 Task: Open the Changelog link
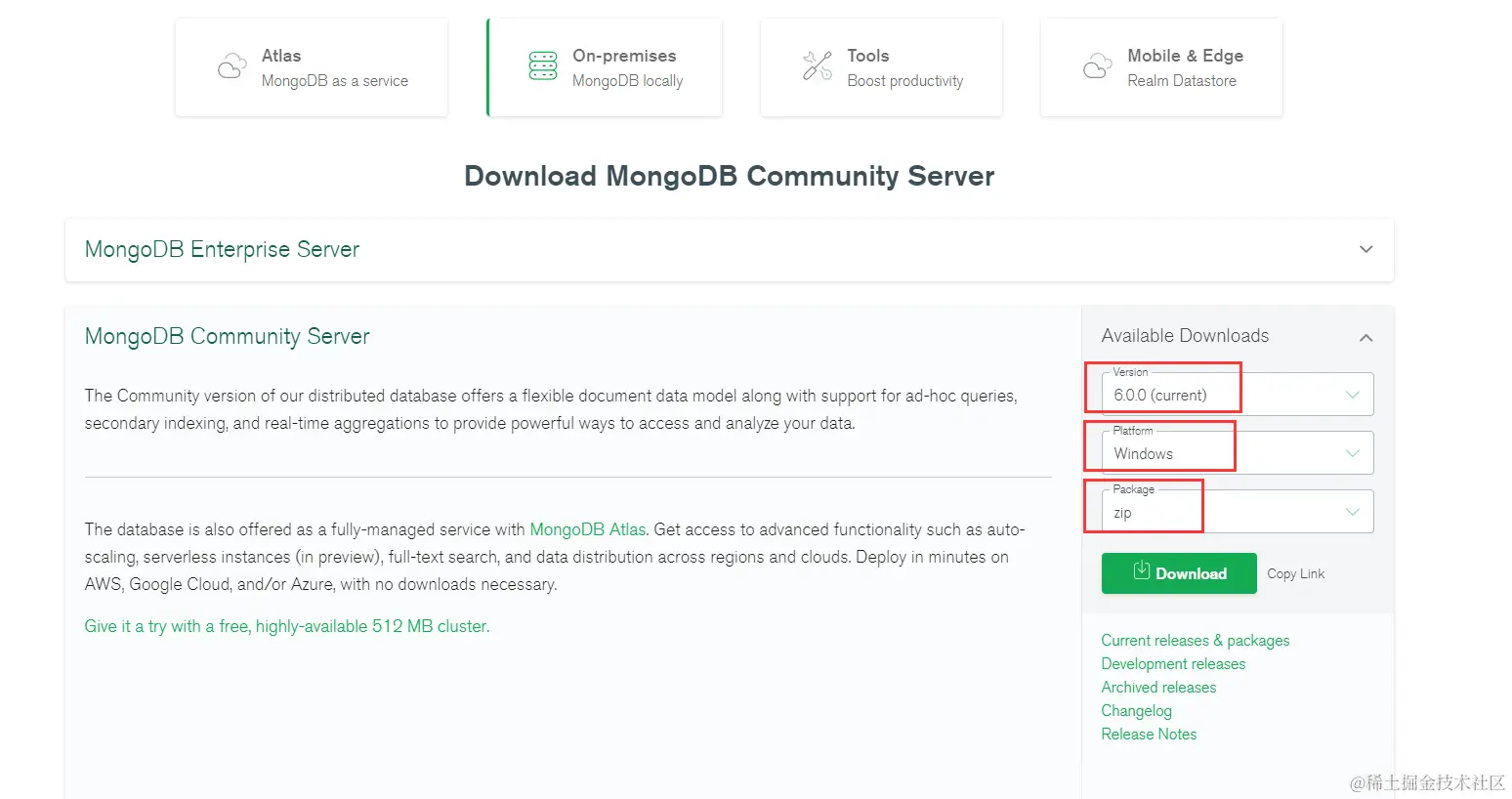(x=1136, y=711)
